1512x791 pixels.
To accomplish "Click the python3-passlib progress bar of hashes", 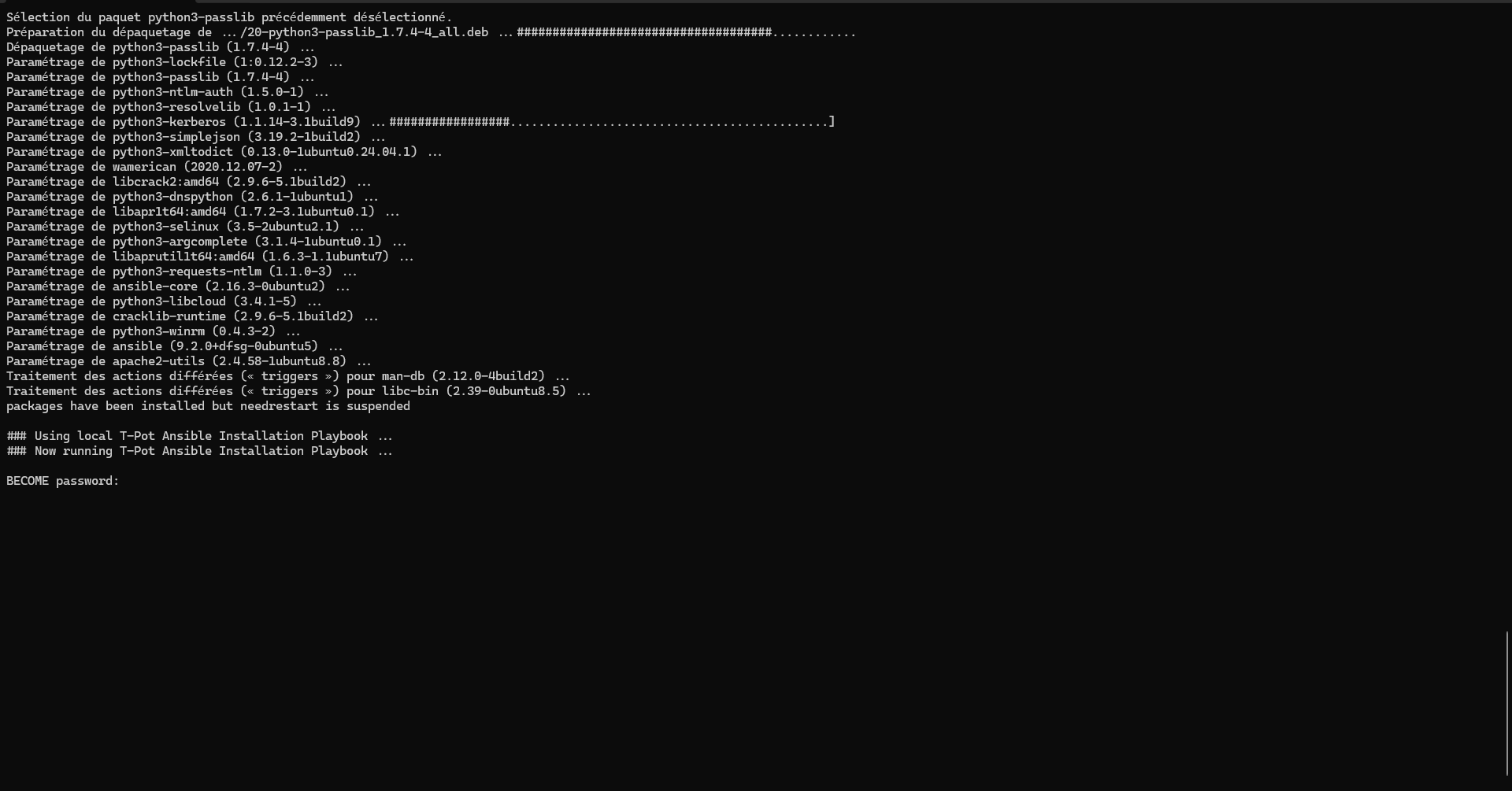I will point(685,32).
